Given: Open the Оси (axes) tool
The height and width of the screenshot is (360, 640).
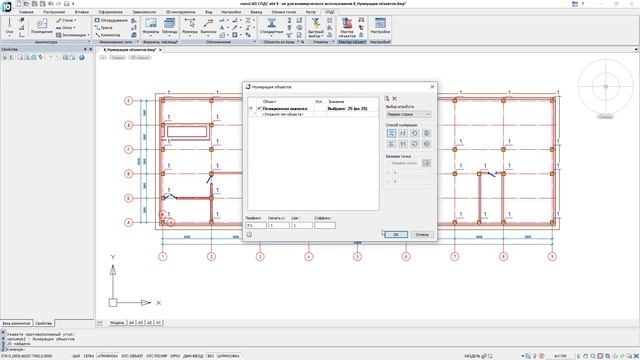Looking at the screenshot, I should point(9,27).
